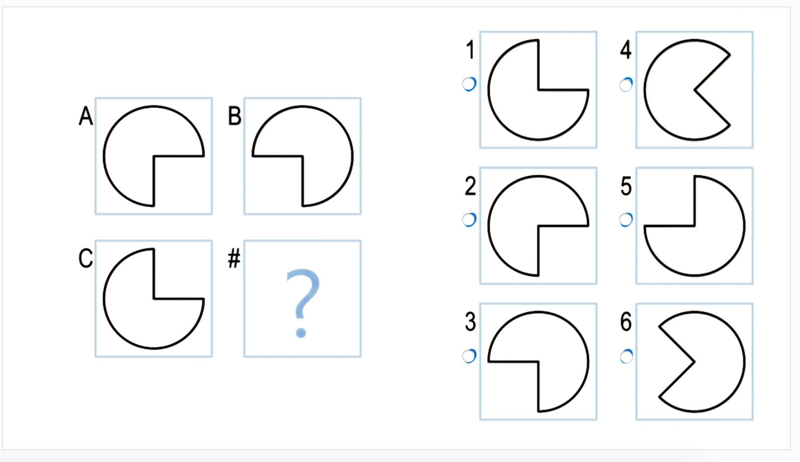Screen dimensions: 800x462
Task: Click the # label beside question tile
Action: coord(234,259)
